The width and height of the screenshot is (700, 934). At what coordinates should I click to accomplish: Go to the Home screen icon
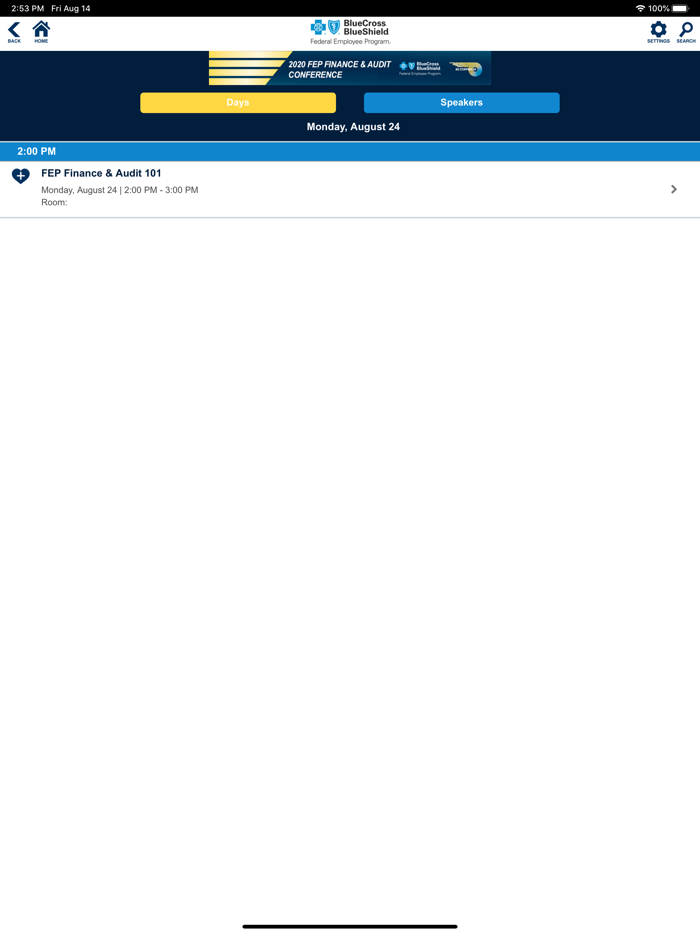tap(41, 32)
